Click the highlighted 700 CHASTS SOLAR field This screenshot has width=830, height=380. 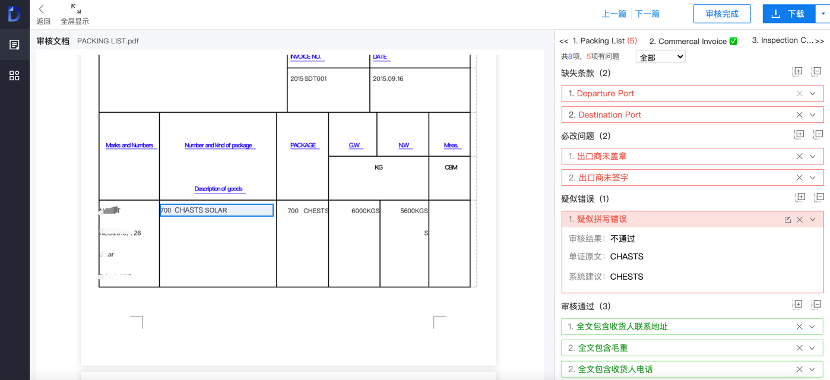(x=216, y=210)
